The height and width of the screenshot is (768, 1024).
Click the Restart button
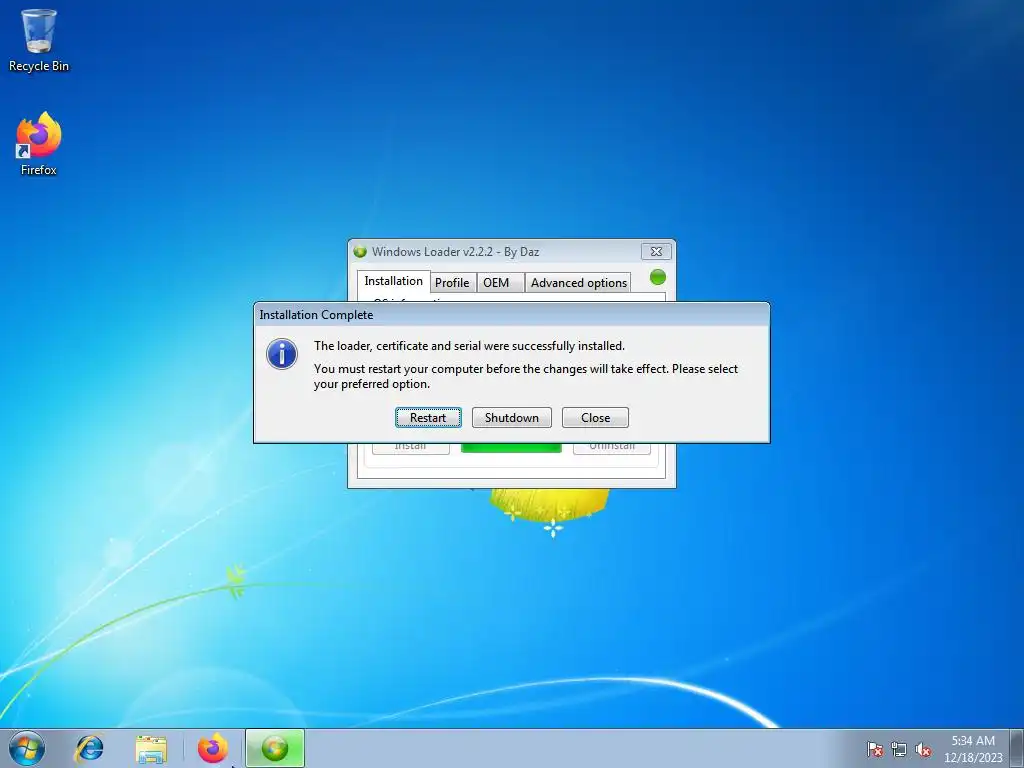tap(428, 418)
